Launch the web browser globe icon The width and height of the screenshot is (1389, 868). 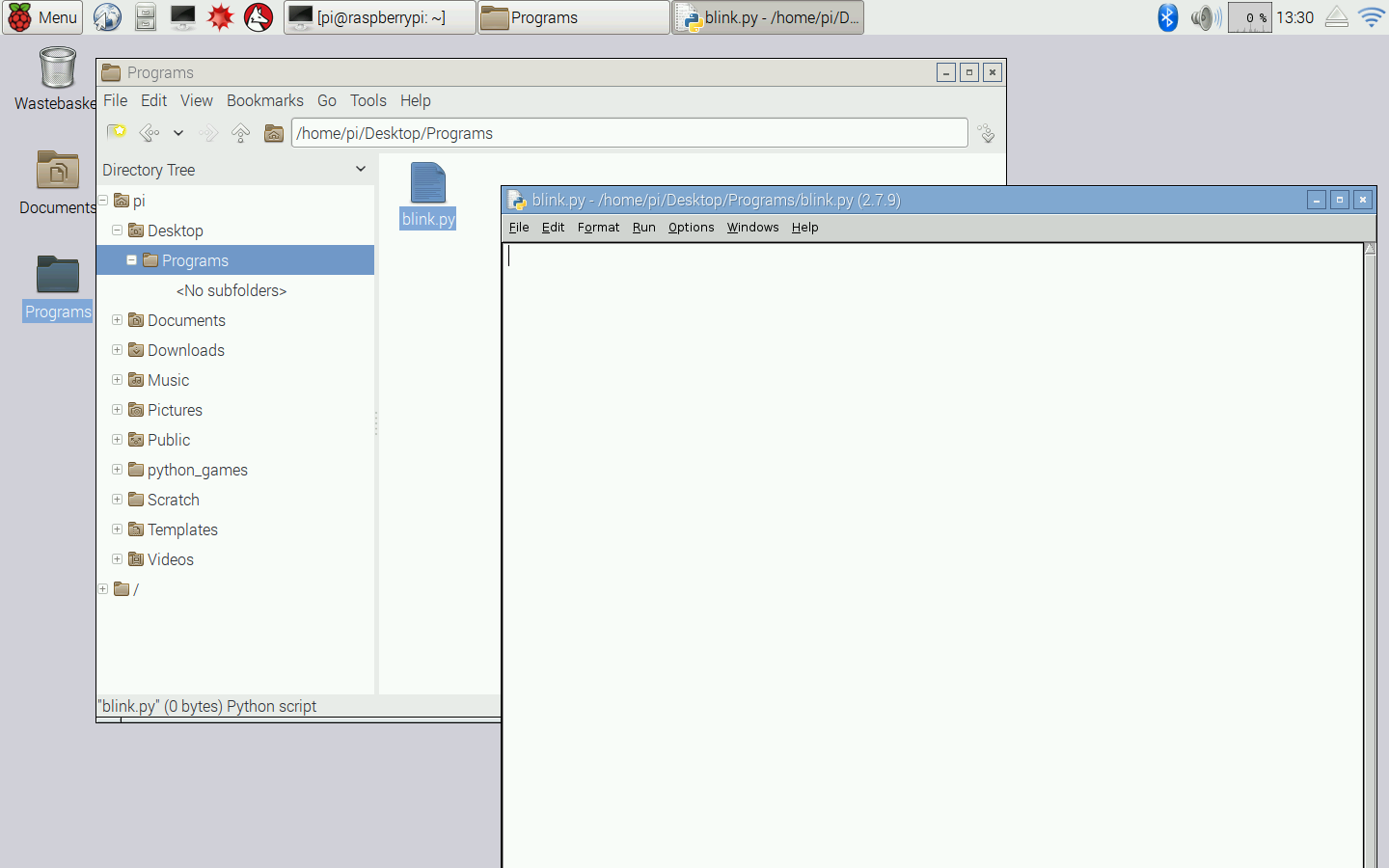pos(107,17)
